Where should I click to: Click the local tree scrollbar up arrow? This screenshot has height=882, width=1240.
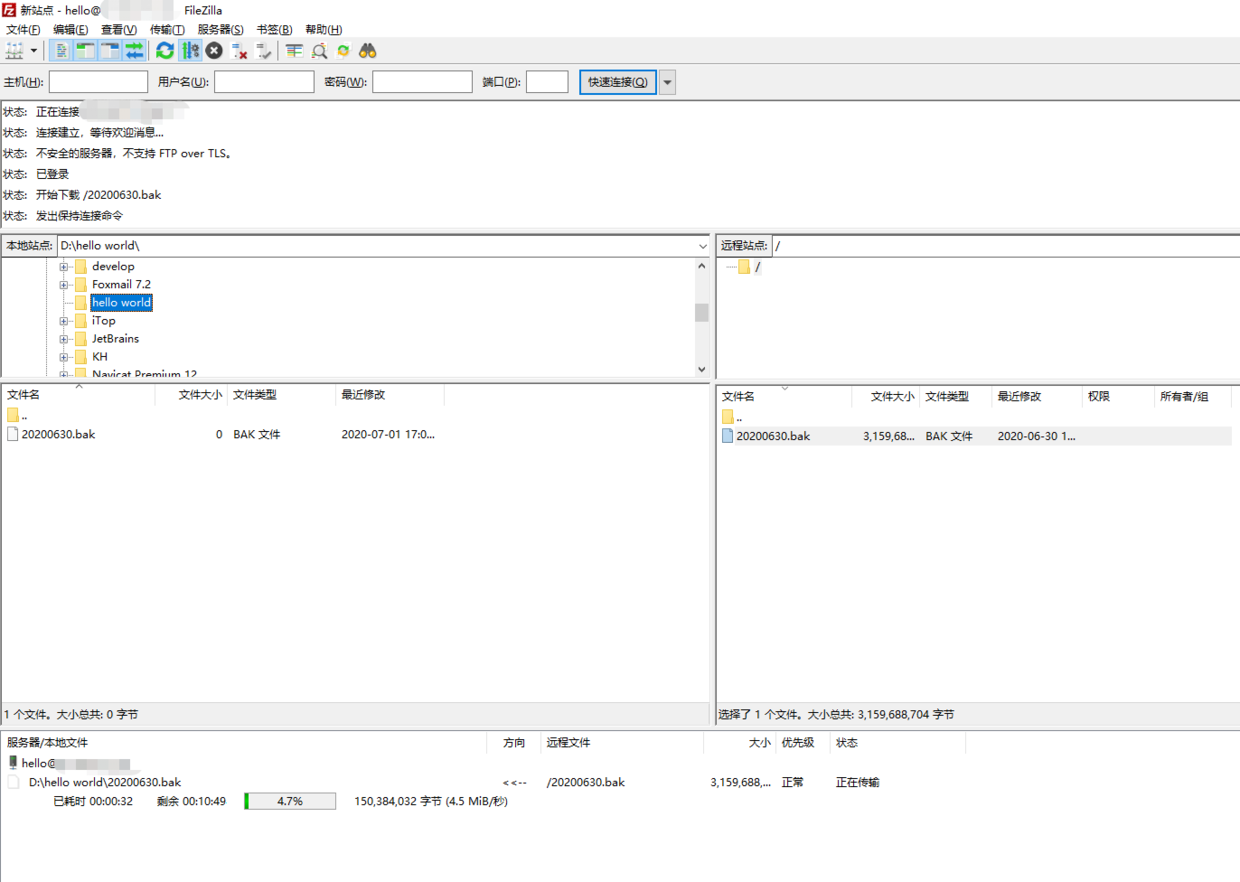coord(702,266)
